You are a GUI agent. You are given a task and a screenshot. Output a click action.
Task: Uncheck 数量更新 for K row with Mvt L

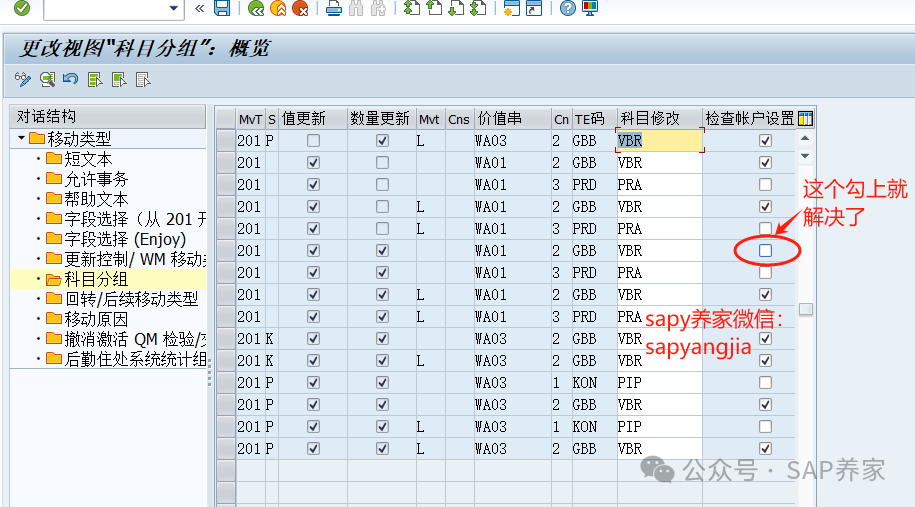[x=382, y=361]
